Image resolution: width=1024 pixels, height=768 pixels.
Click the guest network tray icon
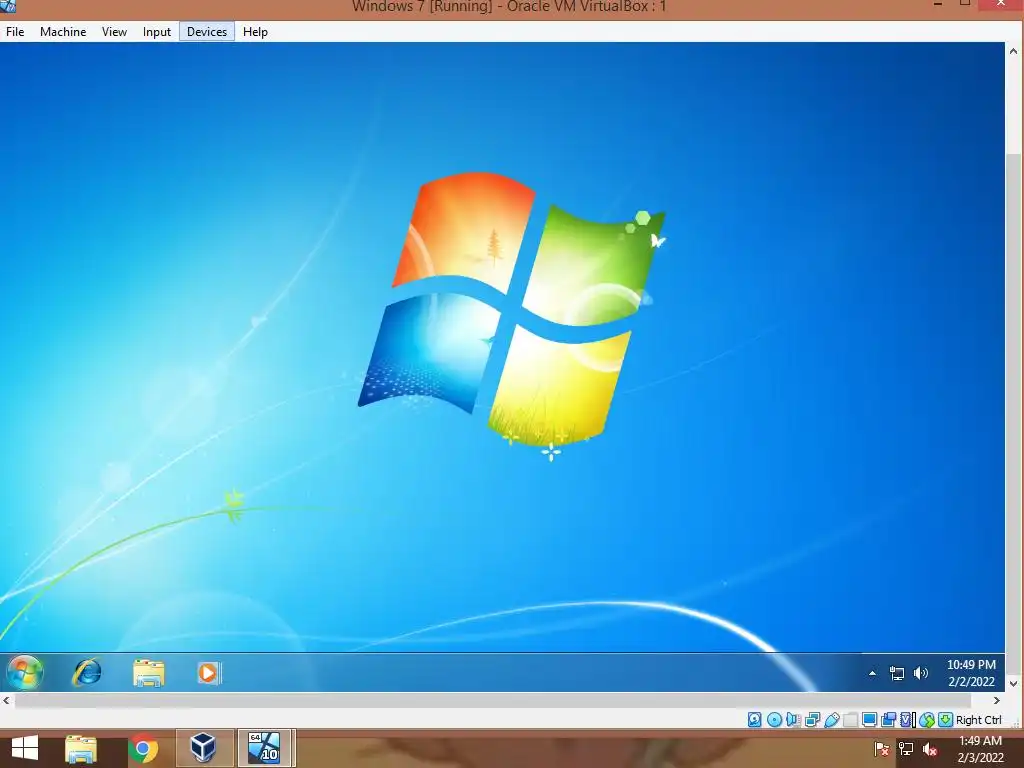(897, 673)
